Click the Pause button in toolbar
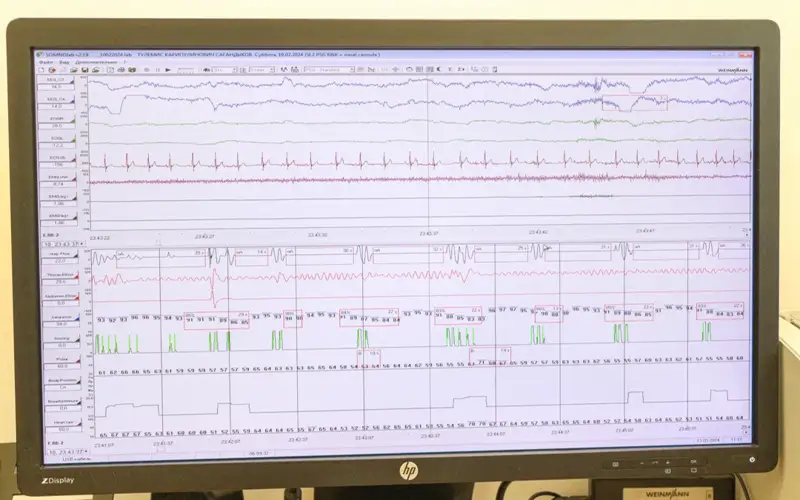This screenshot has height=500, width=800. tap(156, 70)
